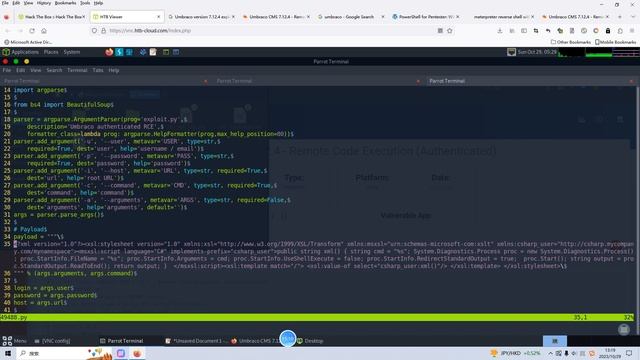Open Other Bookmarks folder

coord(571,42)
